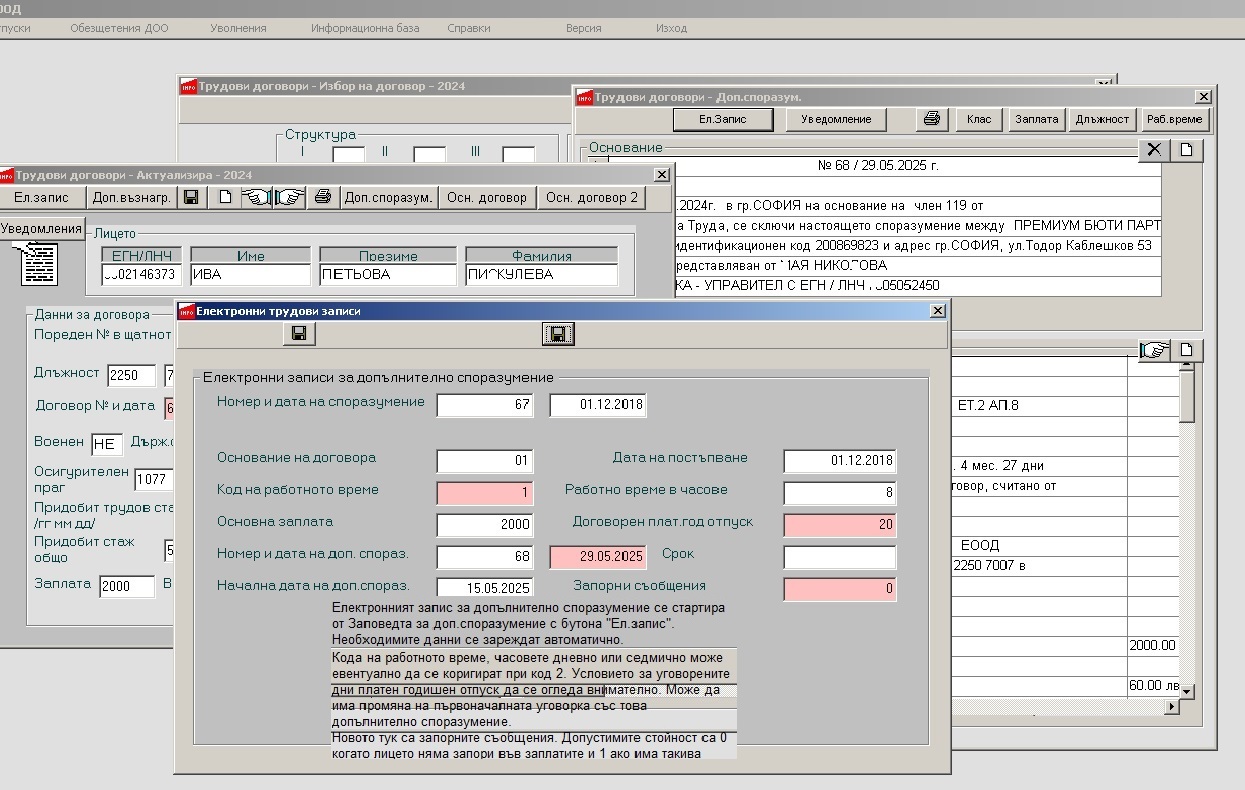Screen dimensions: 1245x790
Task: Click into the empty Срок field
Action: click(x=840, y=557)
